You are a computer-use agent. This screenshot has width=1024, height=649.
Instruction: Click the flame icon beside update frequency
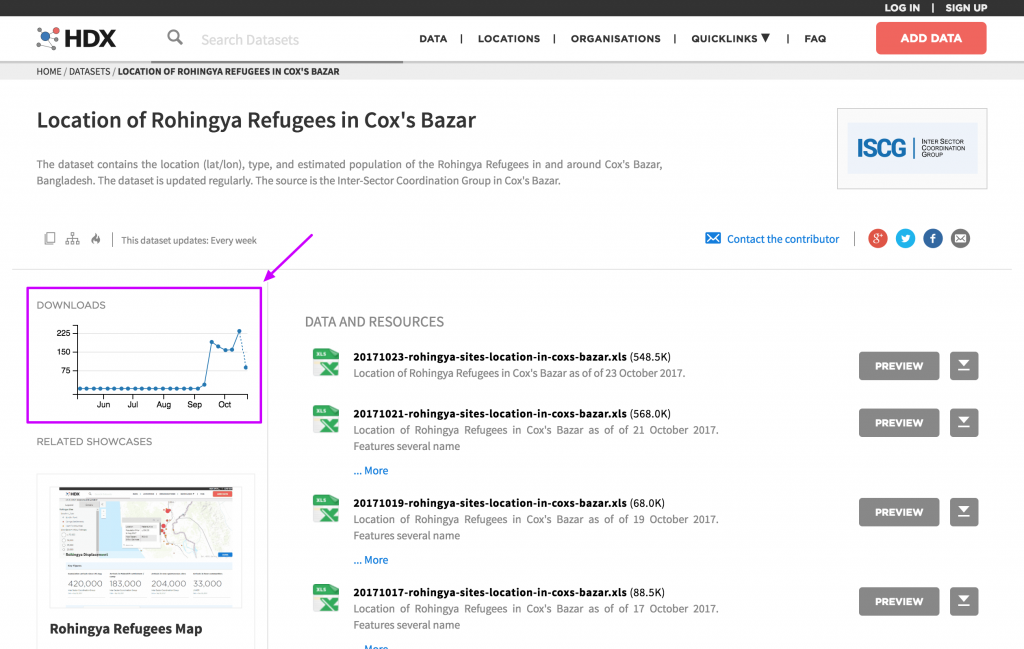(96, 239)
